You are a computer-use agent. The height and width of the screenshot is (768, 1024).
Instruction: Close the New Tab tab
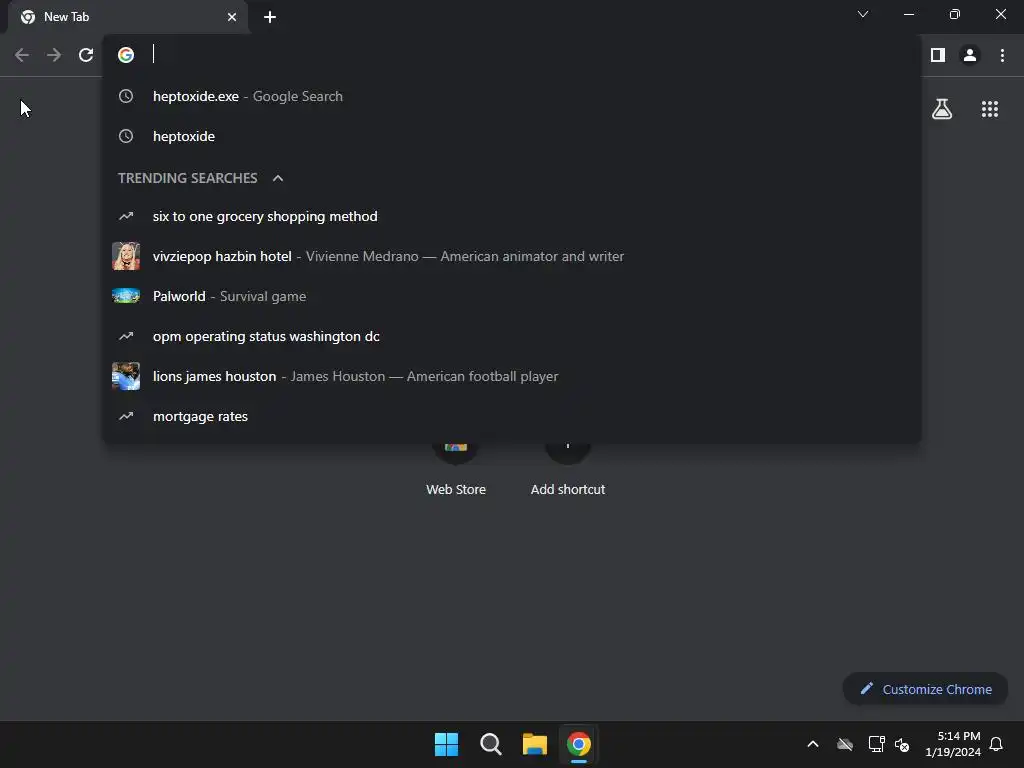click(232, 17)
